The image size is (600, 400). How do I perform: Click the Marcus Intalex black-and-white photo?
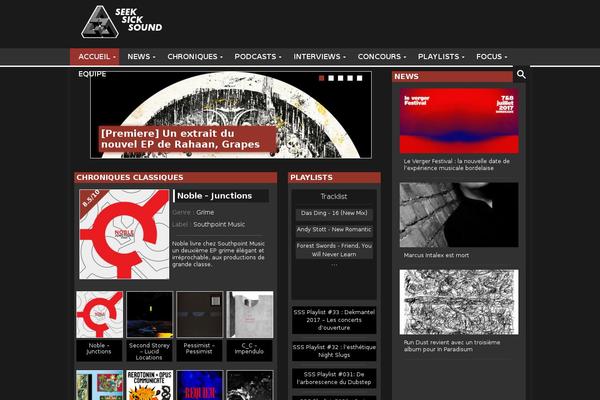click(x=459, y=215)
